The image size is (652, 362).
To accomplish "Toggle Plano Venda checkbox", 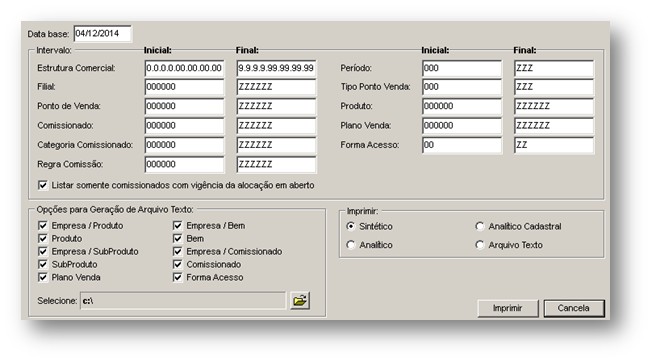I will (42, 277).
